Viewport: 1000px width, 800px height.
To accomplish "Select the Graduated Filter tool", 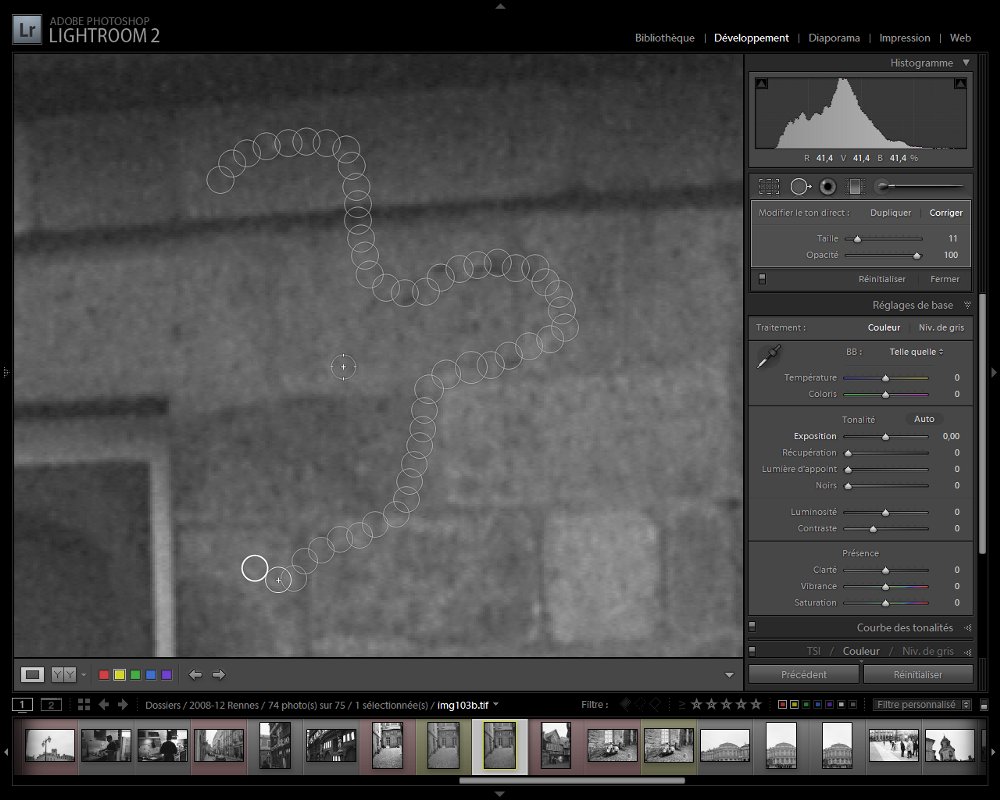I will [x=855, y=186].
